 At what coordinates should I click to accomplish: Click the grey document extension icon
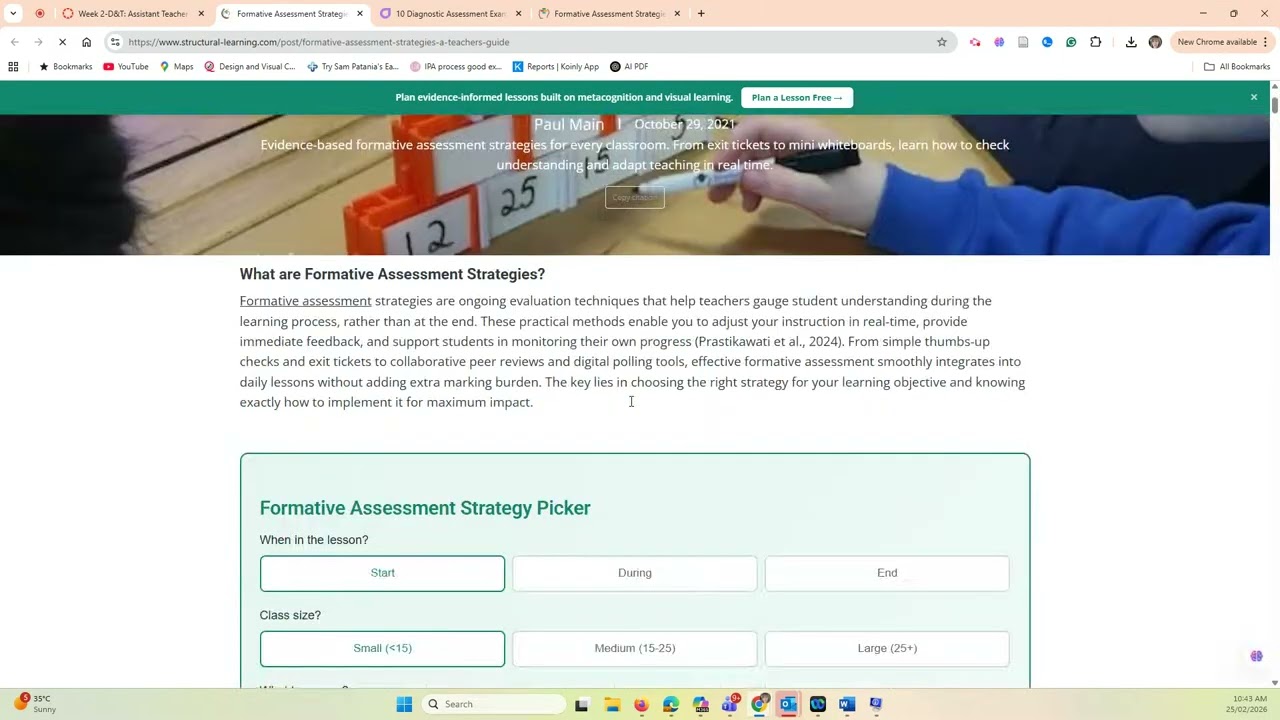pos(1023,42)
